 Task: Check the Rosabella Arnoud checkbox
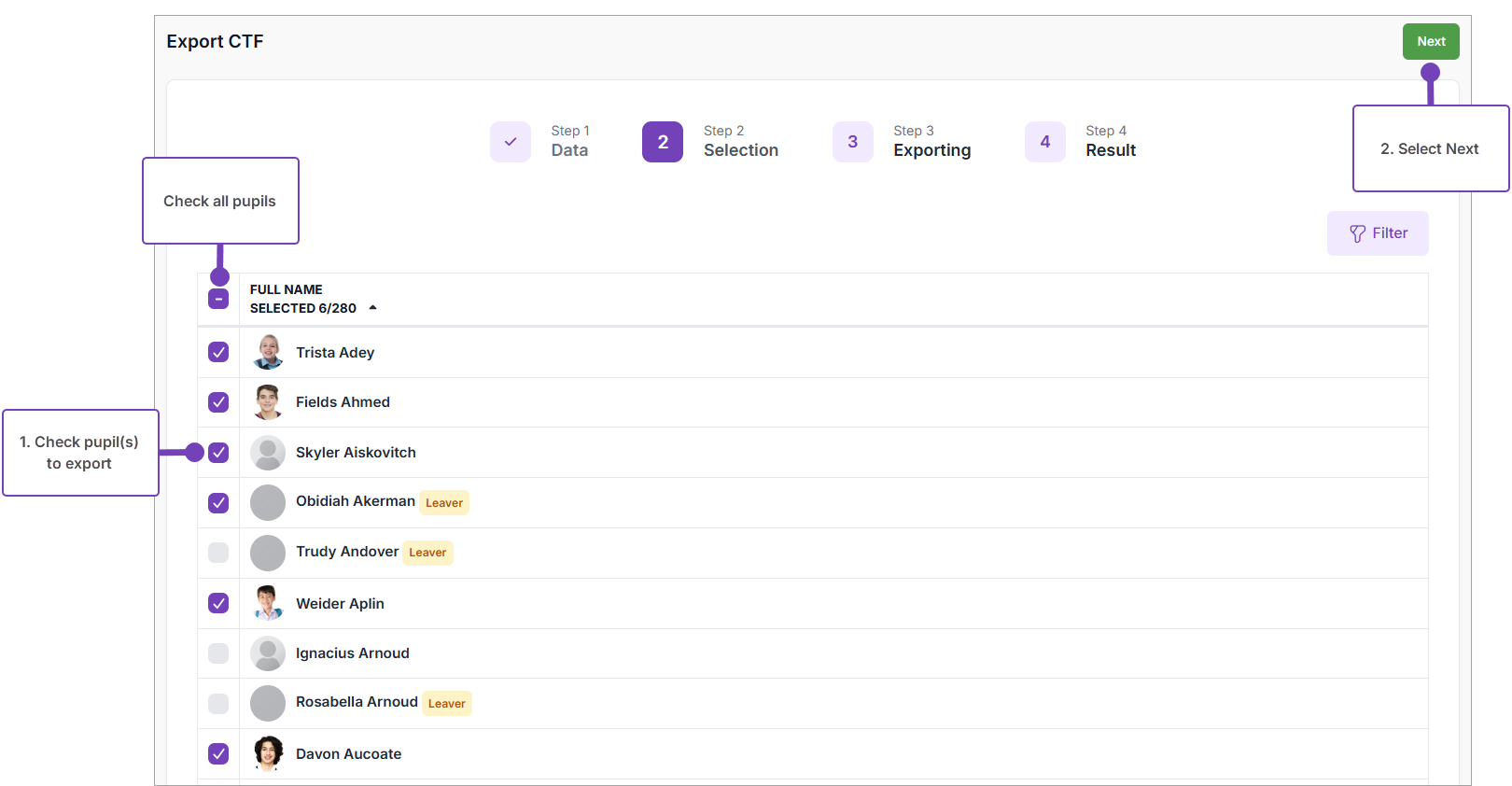(218, 704)
